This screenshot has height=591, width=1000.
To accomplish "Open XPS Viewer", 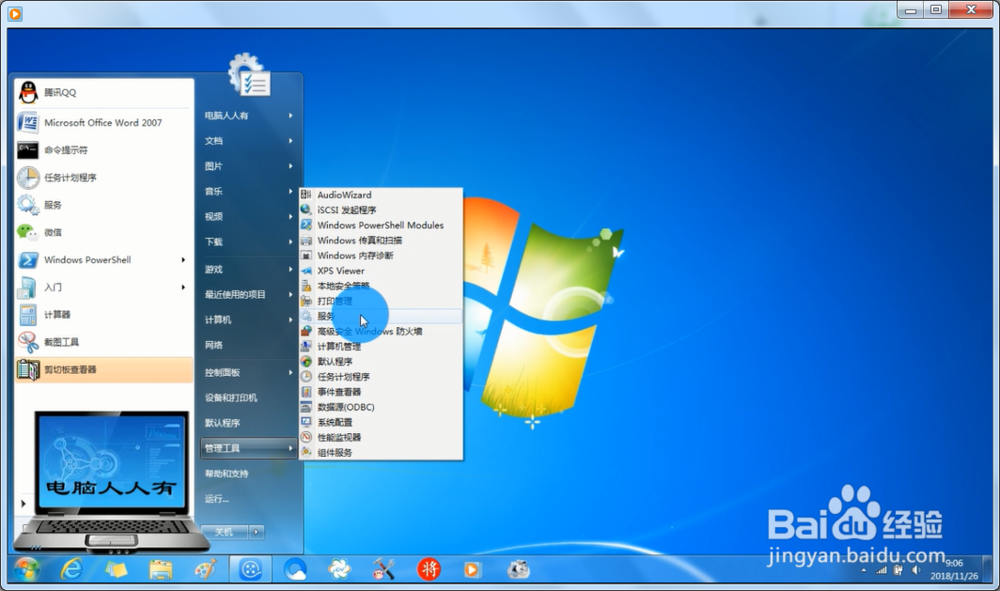I will click(381, 270).
